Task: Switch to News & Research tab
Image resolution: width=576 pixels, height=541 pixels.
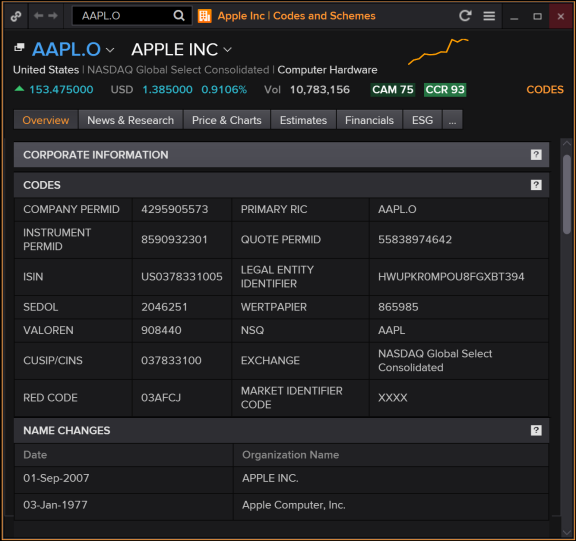Action: (130, 120)
